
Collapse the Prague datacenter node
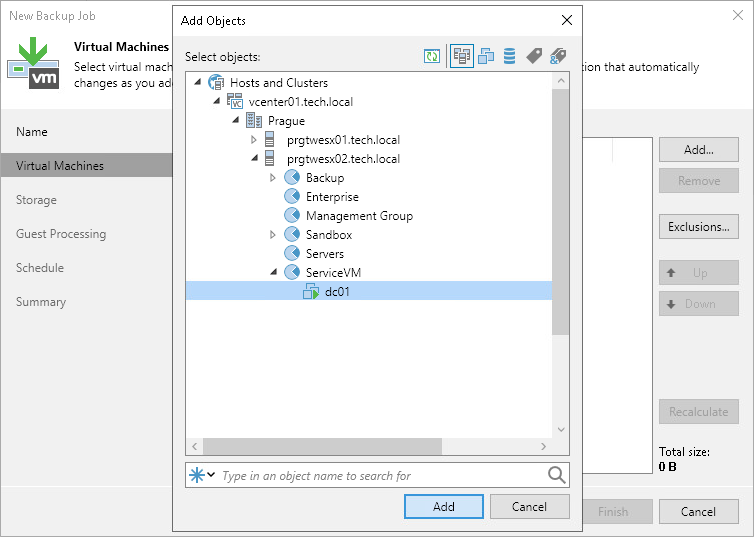click(x=236, y=120)
